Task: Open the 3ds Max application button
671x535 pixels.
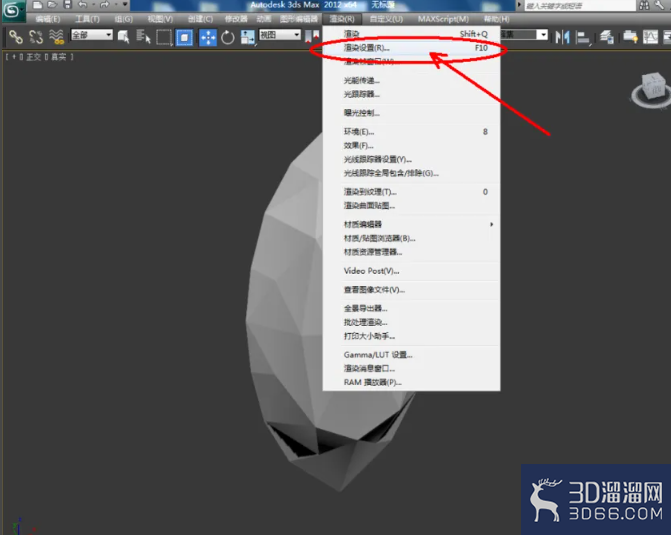Action: pos(12,10)
